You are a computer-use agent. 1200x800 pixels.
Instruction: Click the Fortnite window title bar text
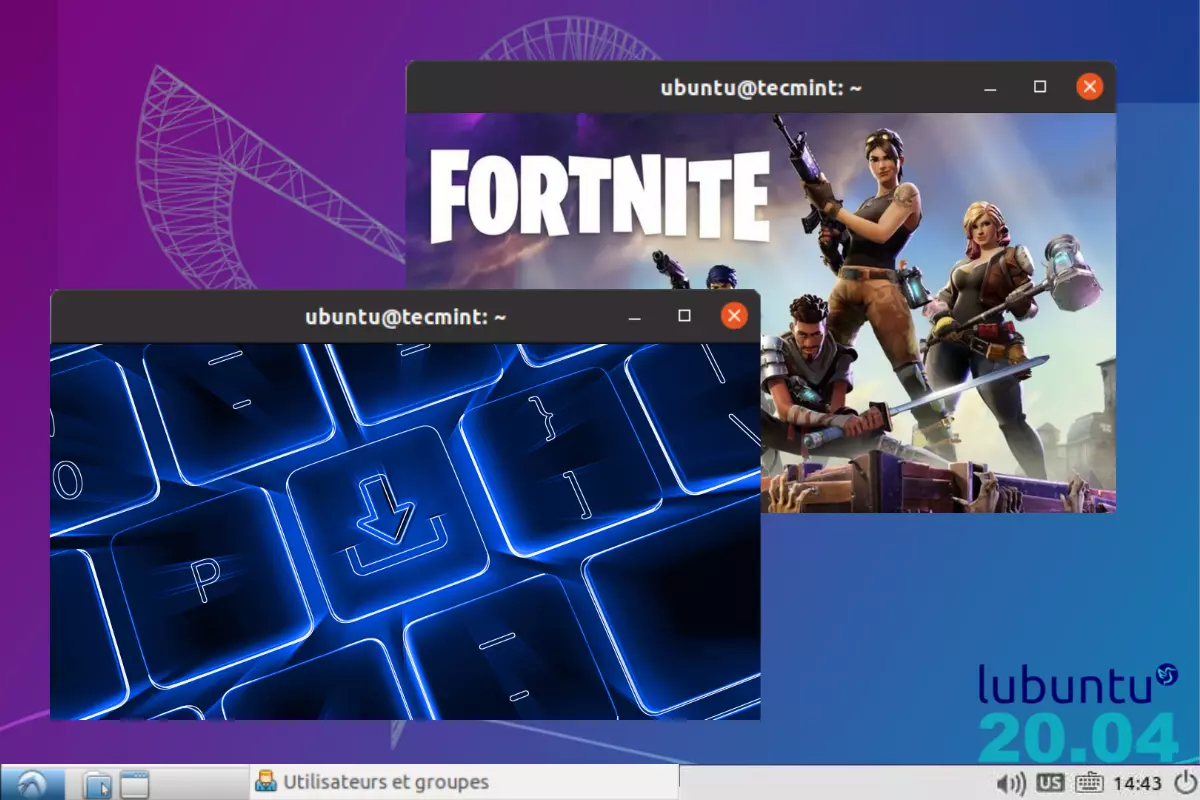pyautogui.click(x=761, y=88)
